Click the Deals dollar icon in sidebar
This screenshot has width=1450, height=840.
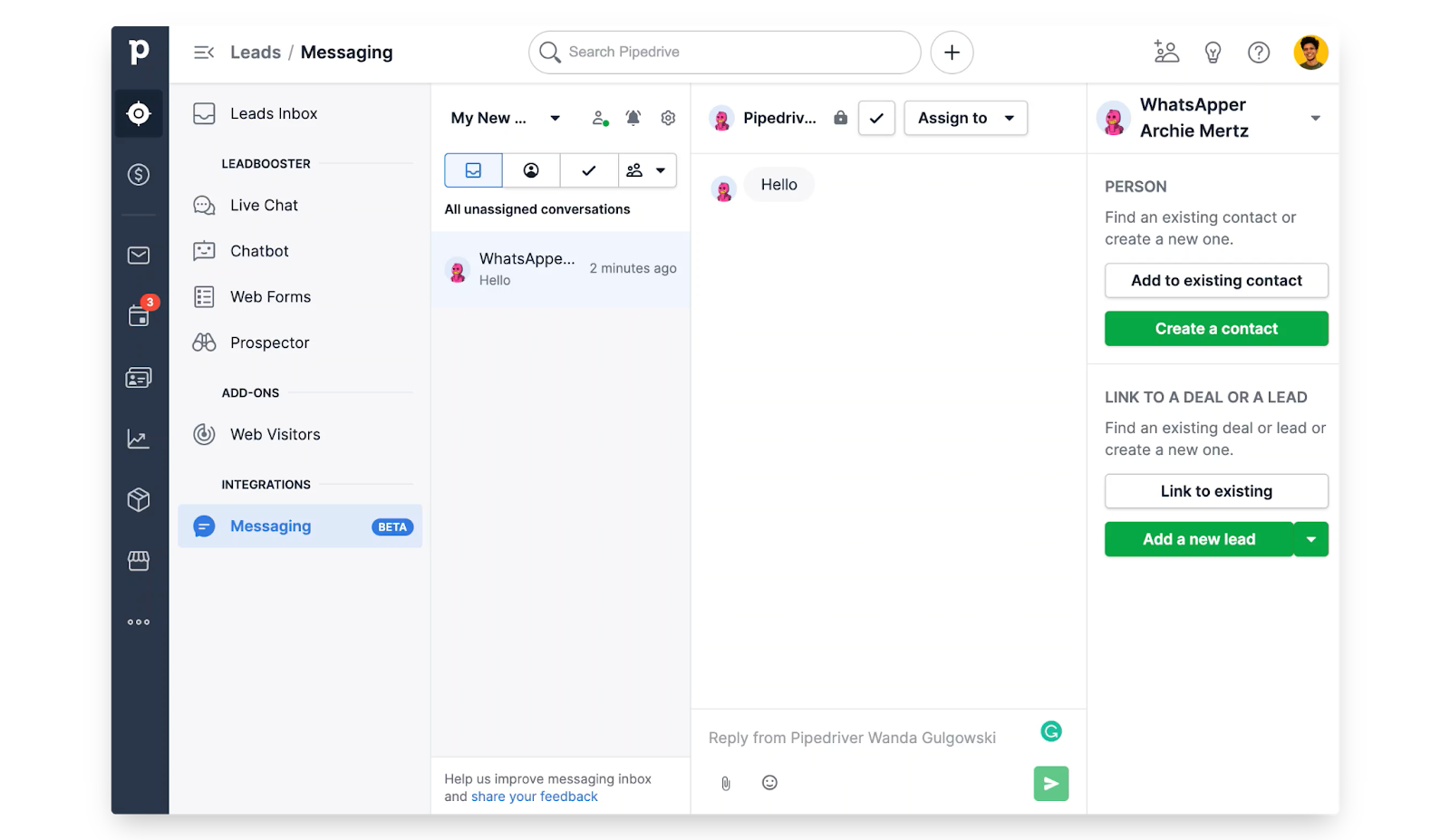pyautogui.click(x=139, y=175)
